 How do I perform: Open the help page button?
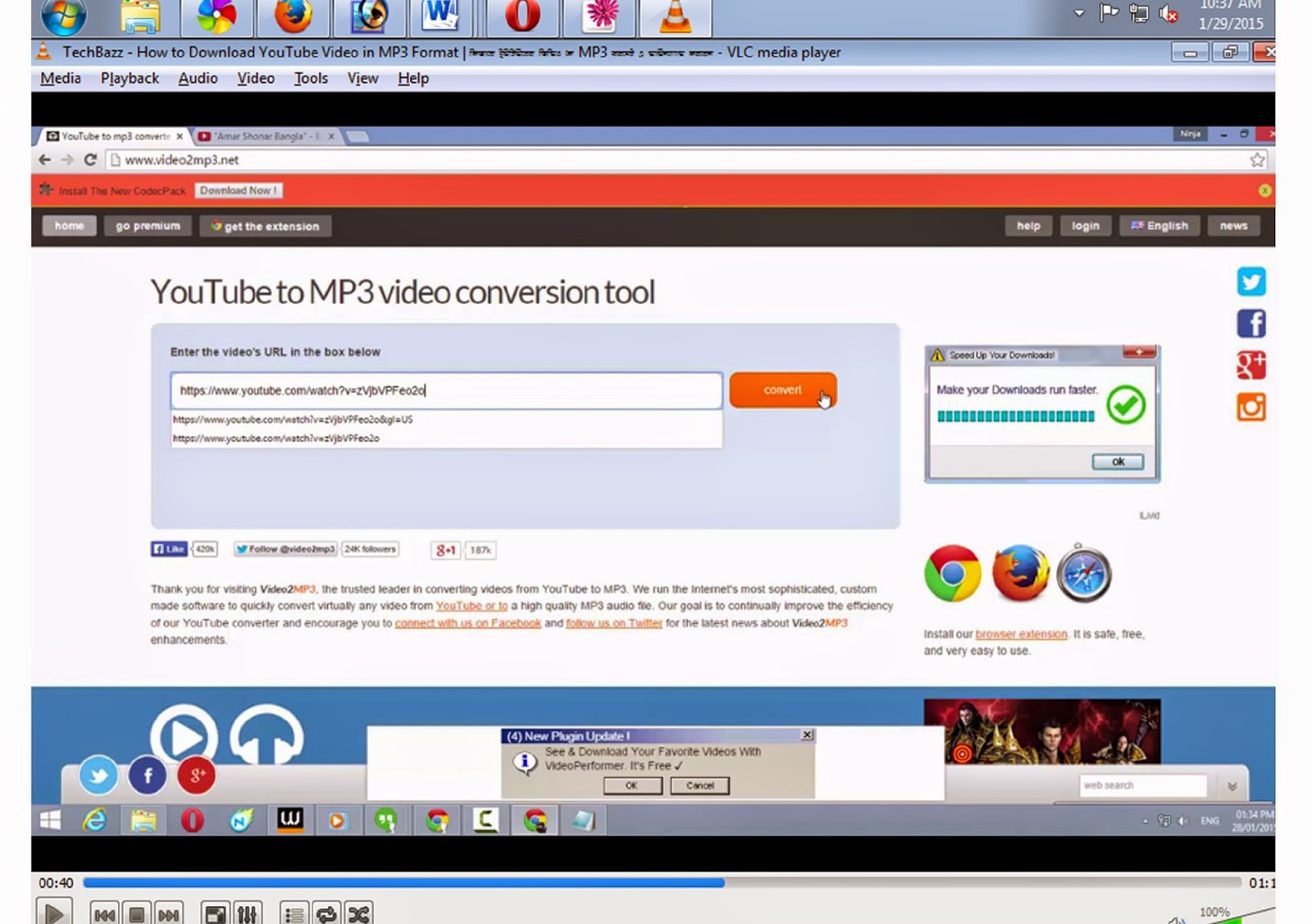pyautogui.click(x=1028, y=225)
